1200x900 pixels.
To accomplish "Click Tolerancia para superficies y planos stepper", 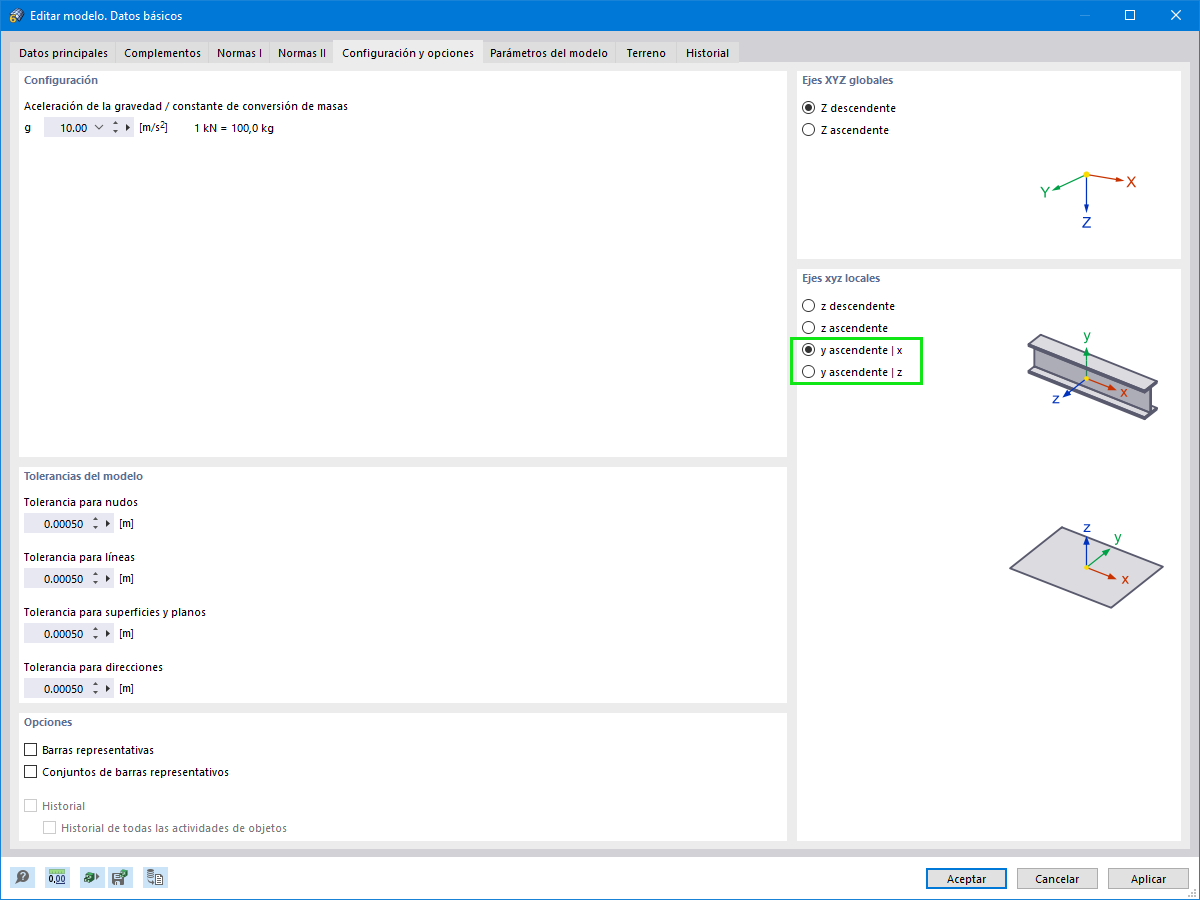I will (x=95, y=633).
